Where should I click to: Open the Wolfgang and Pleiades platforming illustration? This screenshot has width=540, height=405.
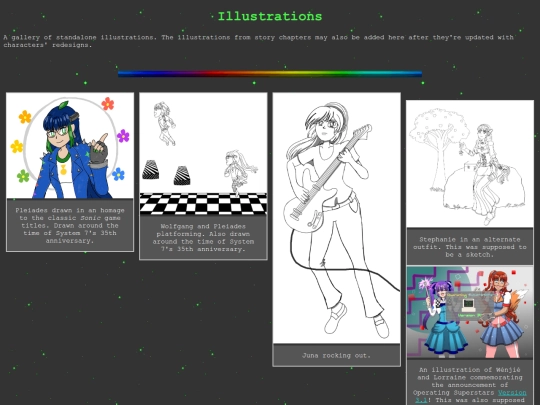coord(203,154)
